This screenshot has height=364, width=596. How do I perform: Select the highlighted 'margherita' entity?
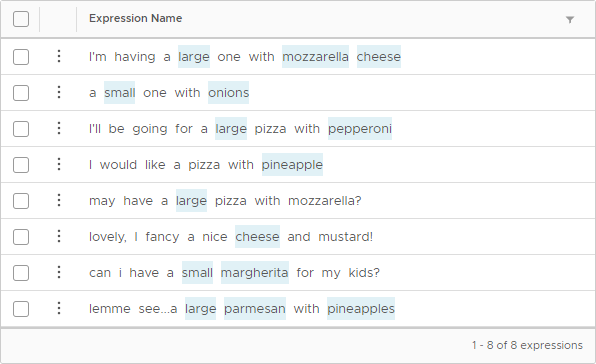point(255,272)
